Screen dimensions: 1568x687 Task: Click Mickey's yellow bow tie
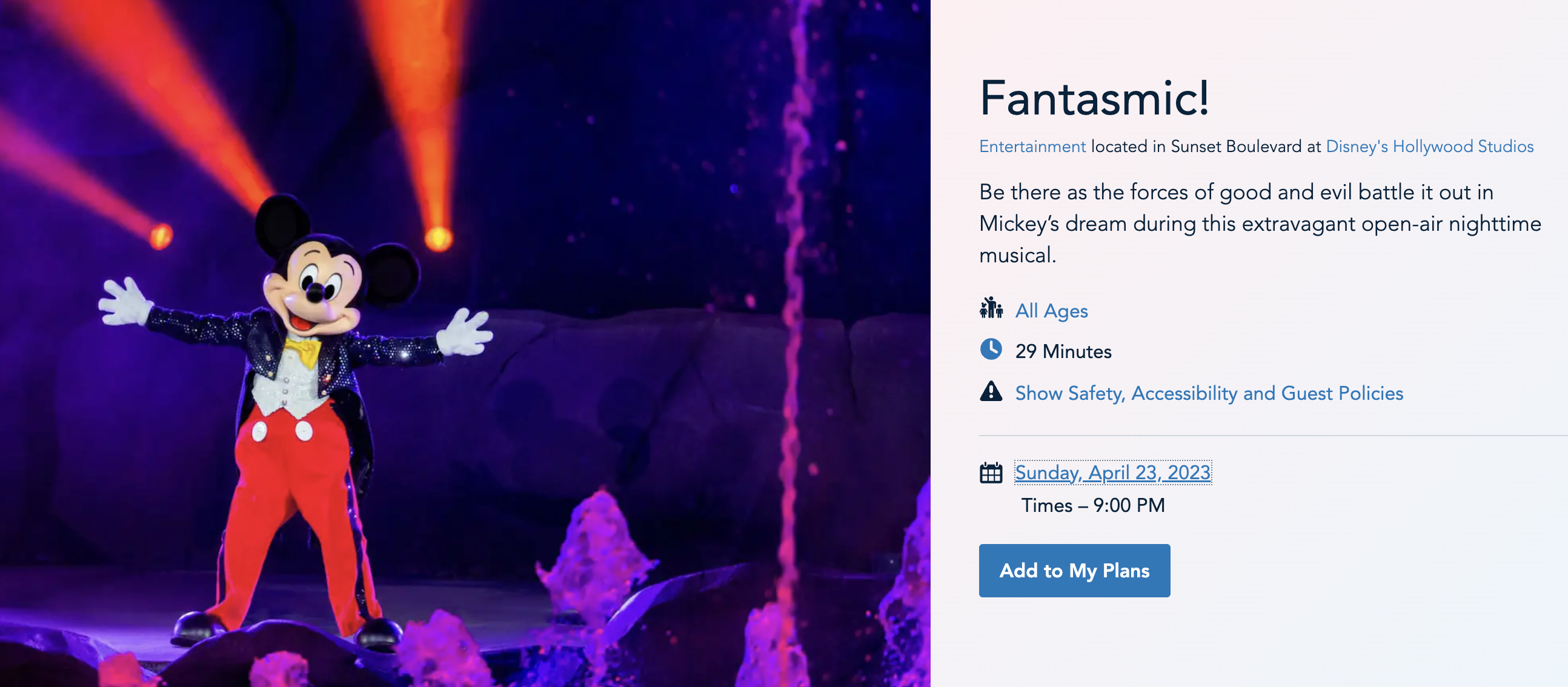(303, 351)
